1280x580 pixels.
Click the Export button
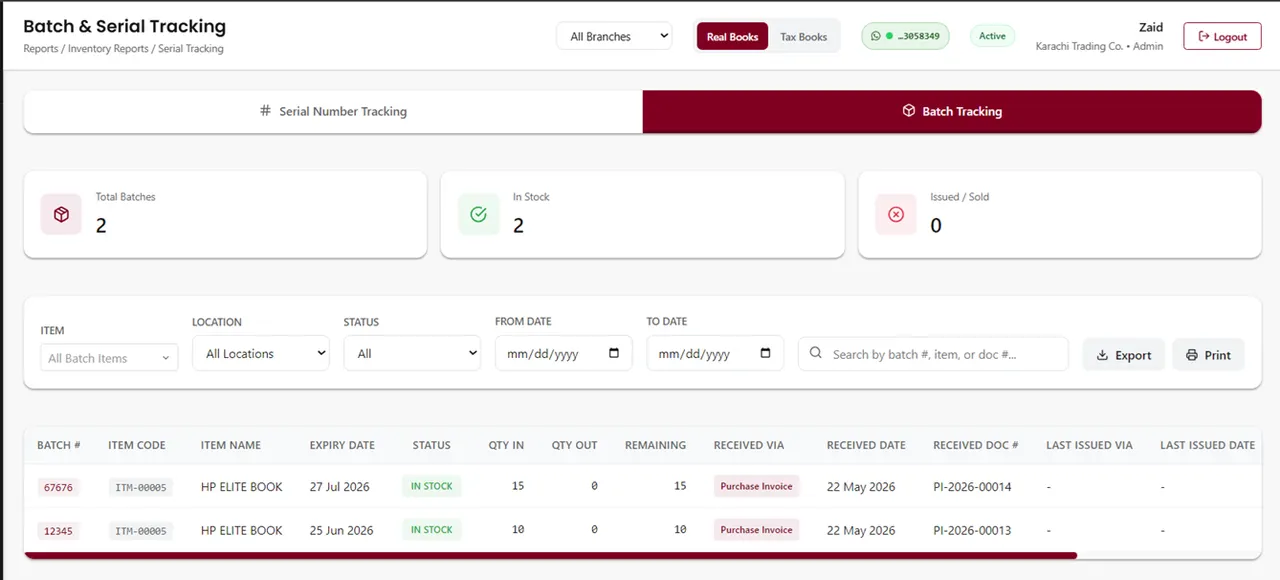(x=1124, y=354)
